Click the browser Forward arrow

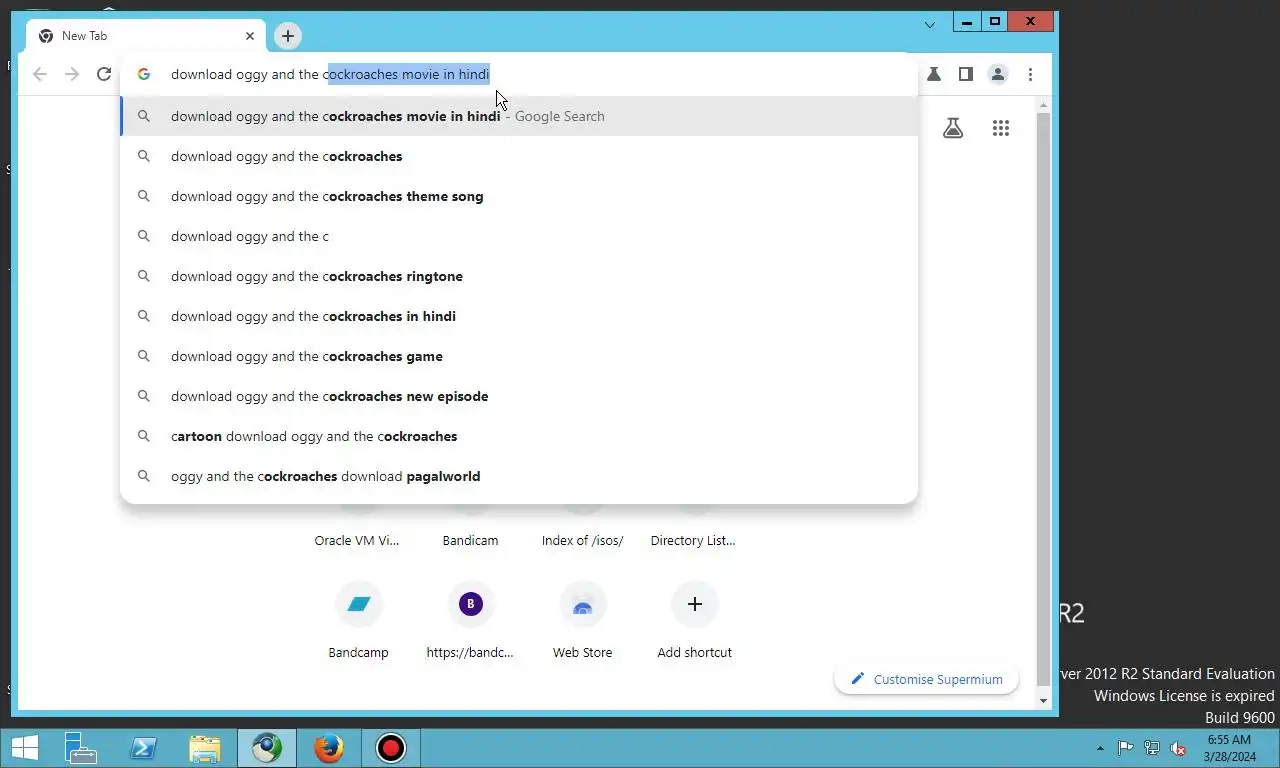pyautogui.click(x=72, y=74)
